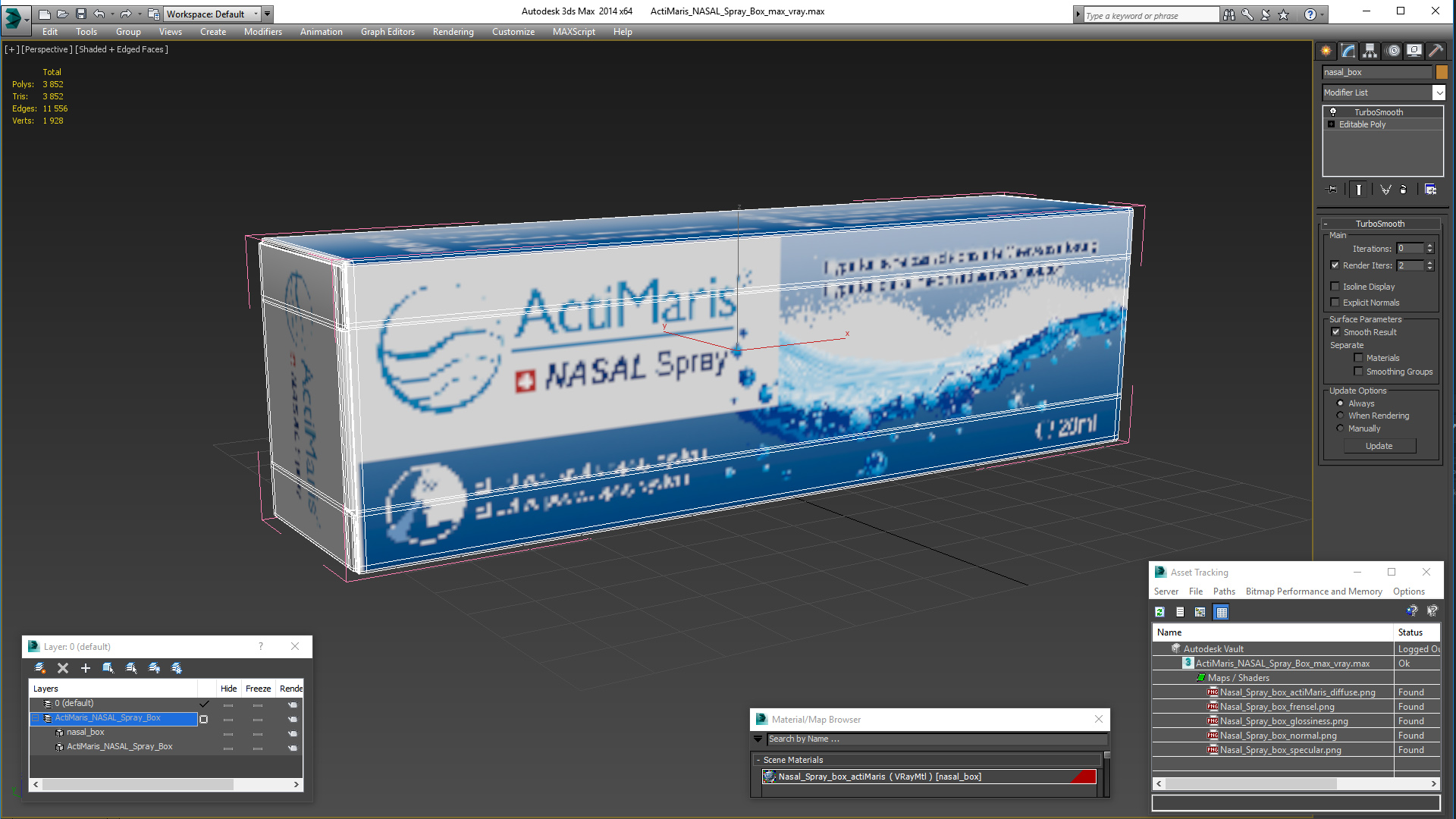Click Shaded + Edged Faces viewport label
1456x819 pixels.
[121, 49]
